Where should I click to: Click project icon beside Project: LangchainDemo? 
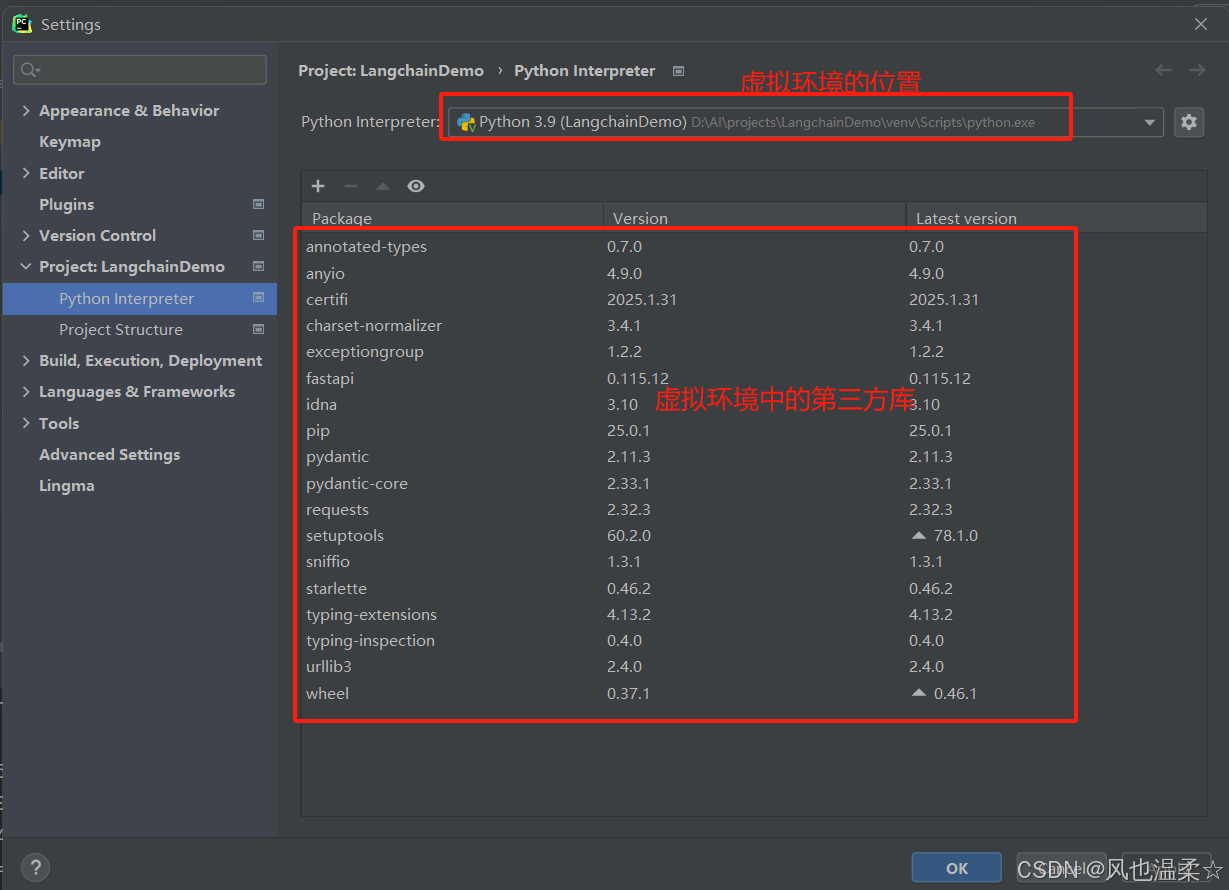point(258,266)
